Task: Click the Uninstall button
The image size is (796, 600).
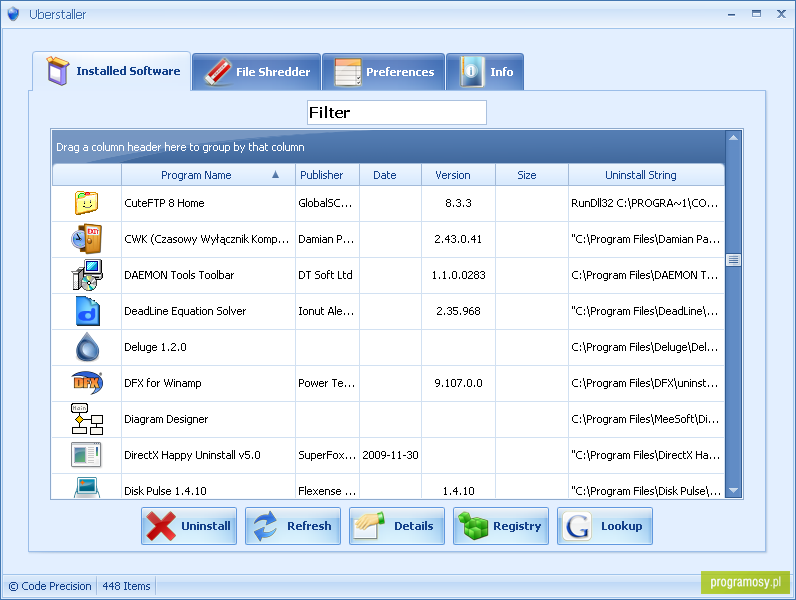Action: point(189,526)
